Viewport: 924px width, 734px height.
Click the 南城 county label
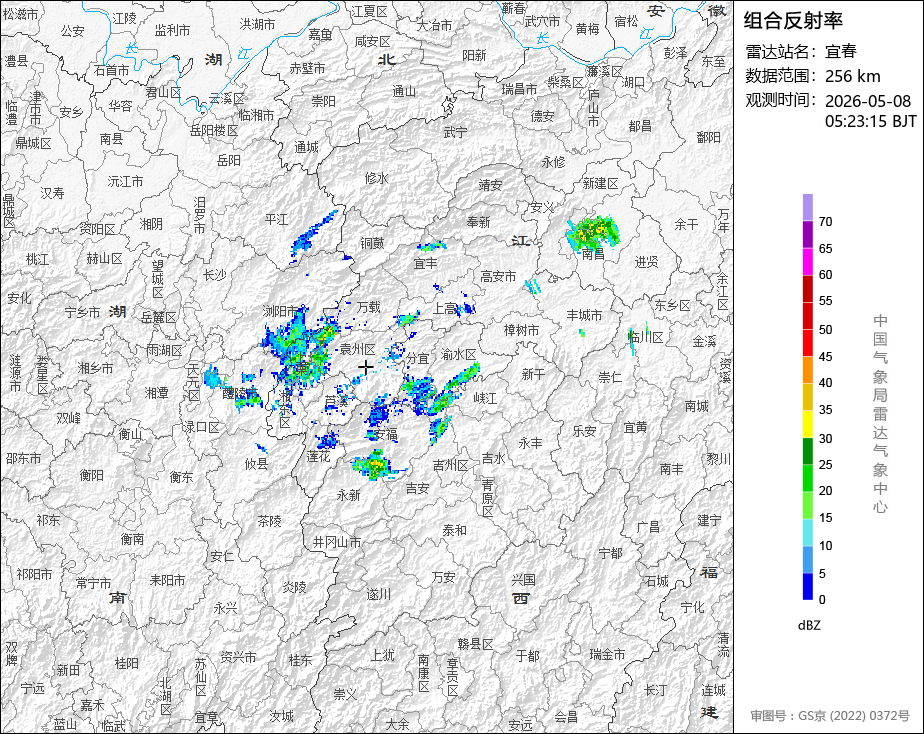click(x=697, y=405)
